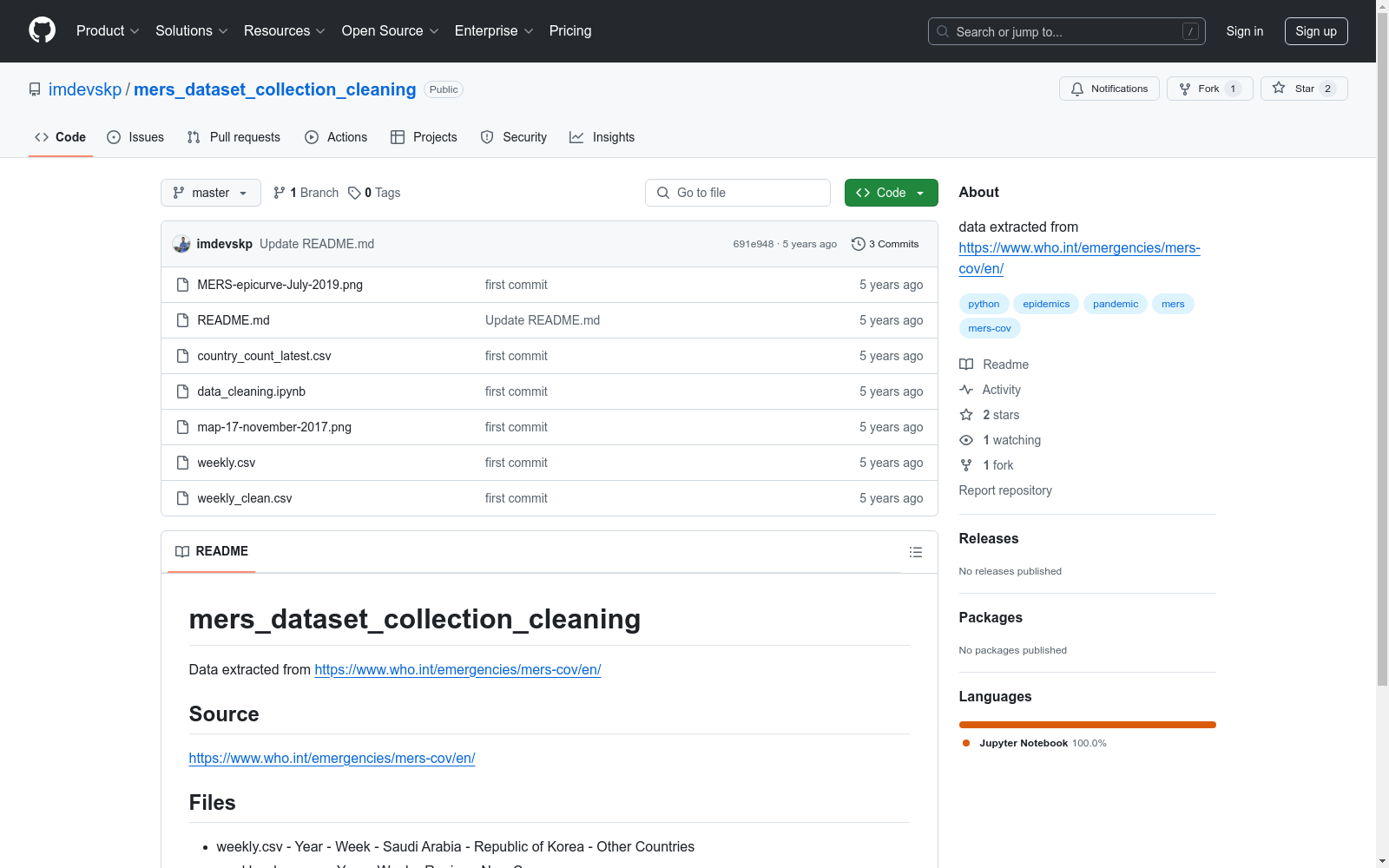Click the clock icon beside 3 Commits

click(x=859, y=244)
